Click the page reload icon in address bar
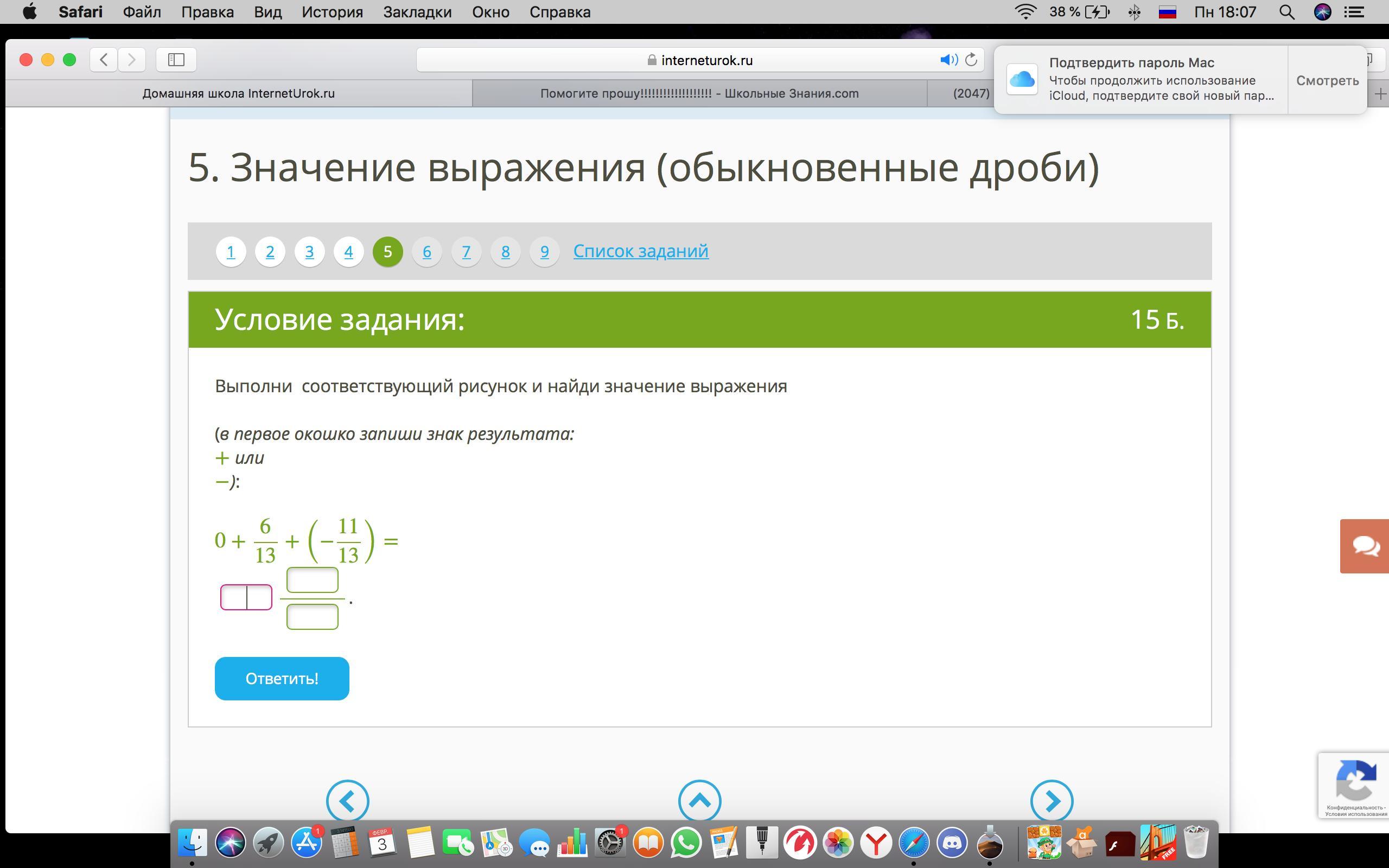Screen dimensions: 1389x868 [x=971, y=60]
